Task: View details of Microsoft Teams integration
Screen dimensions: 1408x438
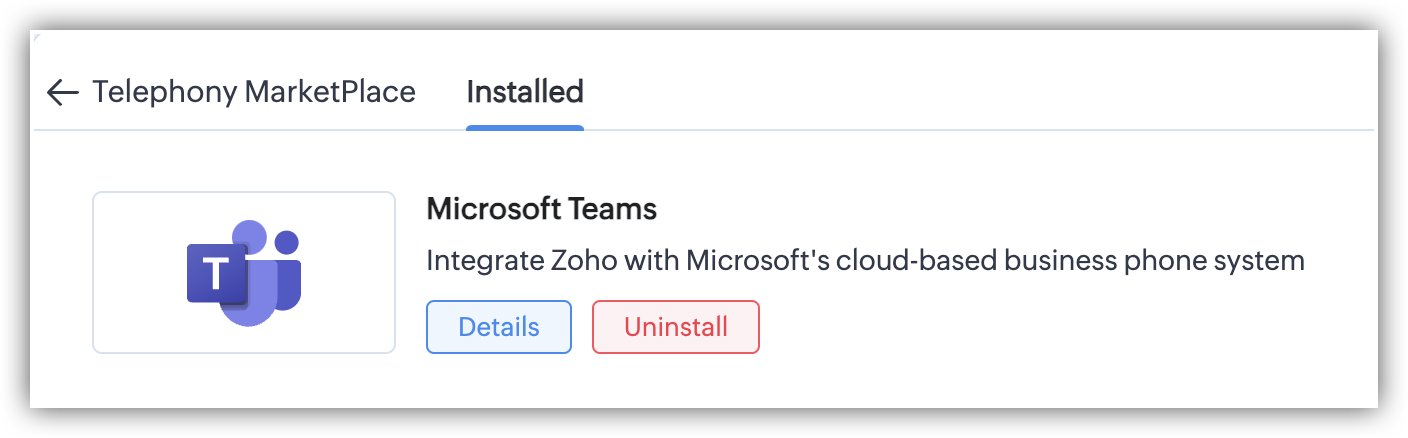Action: pyautogui.click(x=498, y=327)
